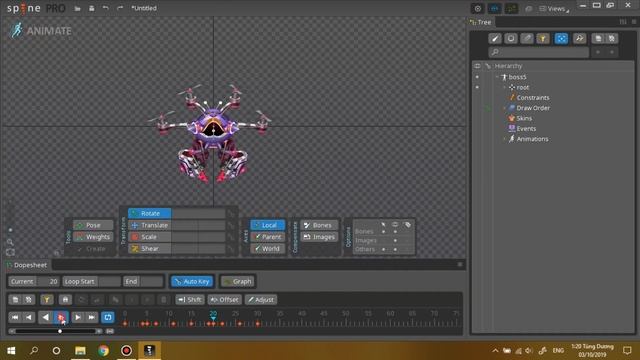Screen dimensions: 640x360
Task: Click the fit-to-view frame icon in viewport
Action: pos(10,252)
